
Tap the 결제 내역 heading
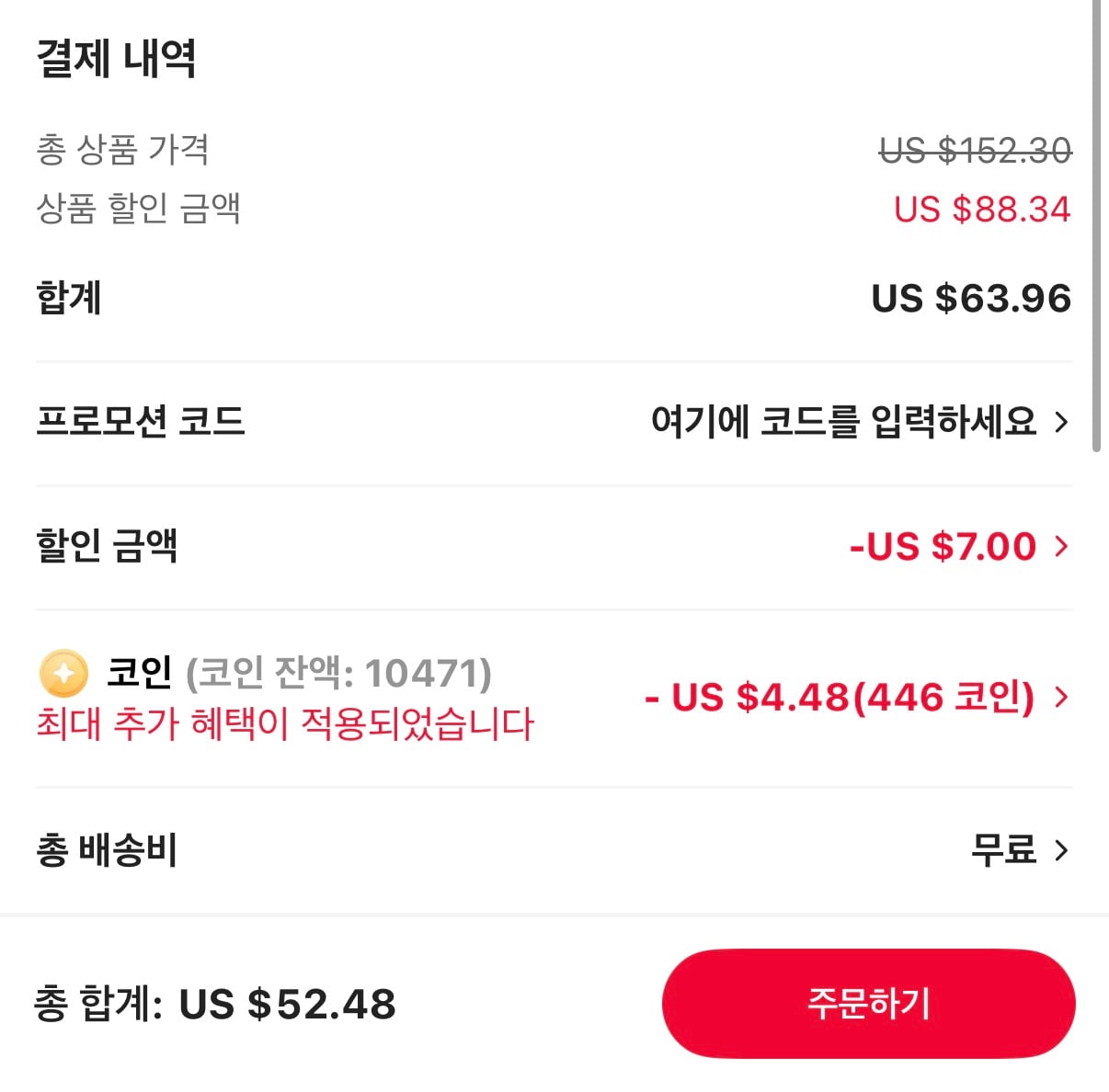coord(117,59)
